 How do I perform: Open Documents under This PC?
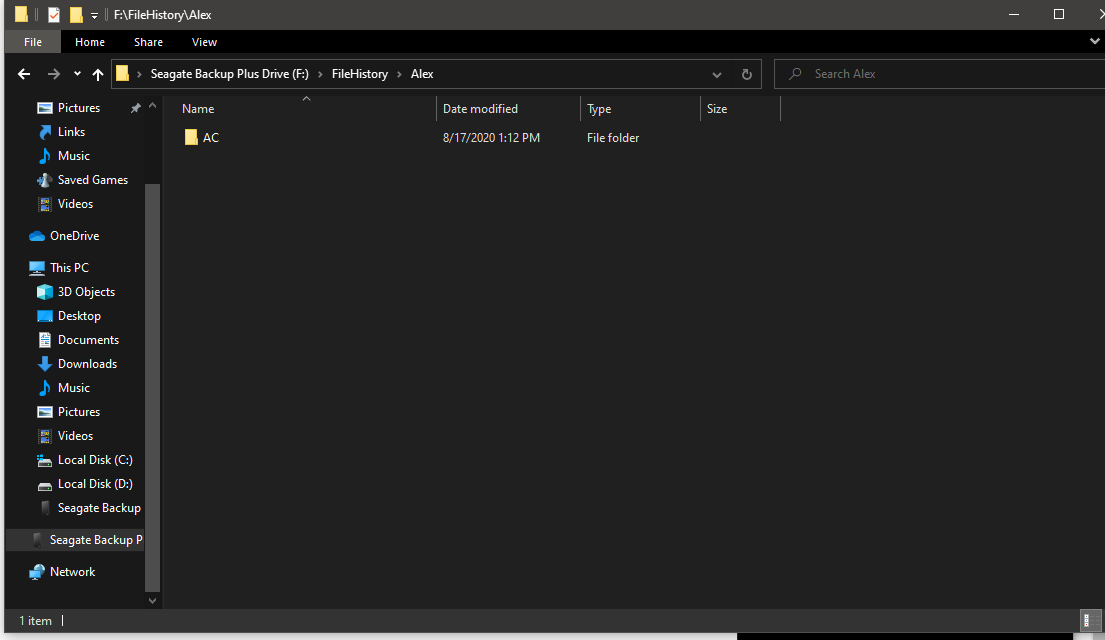87,339
